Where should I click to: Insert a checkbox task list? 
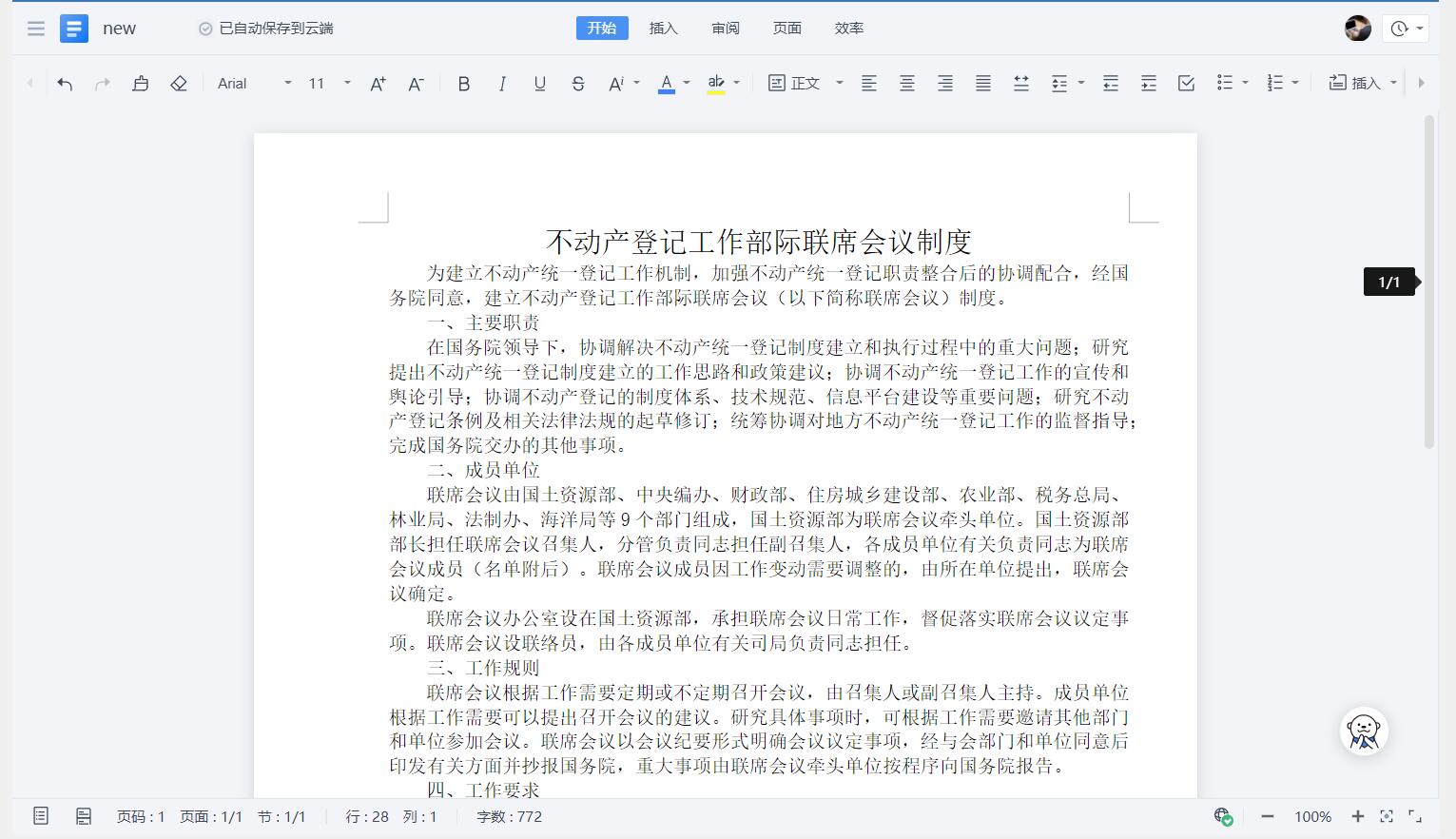1186,84
